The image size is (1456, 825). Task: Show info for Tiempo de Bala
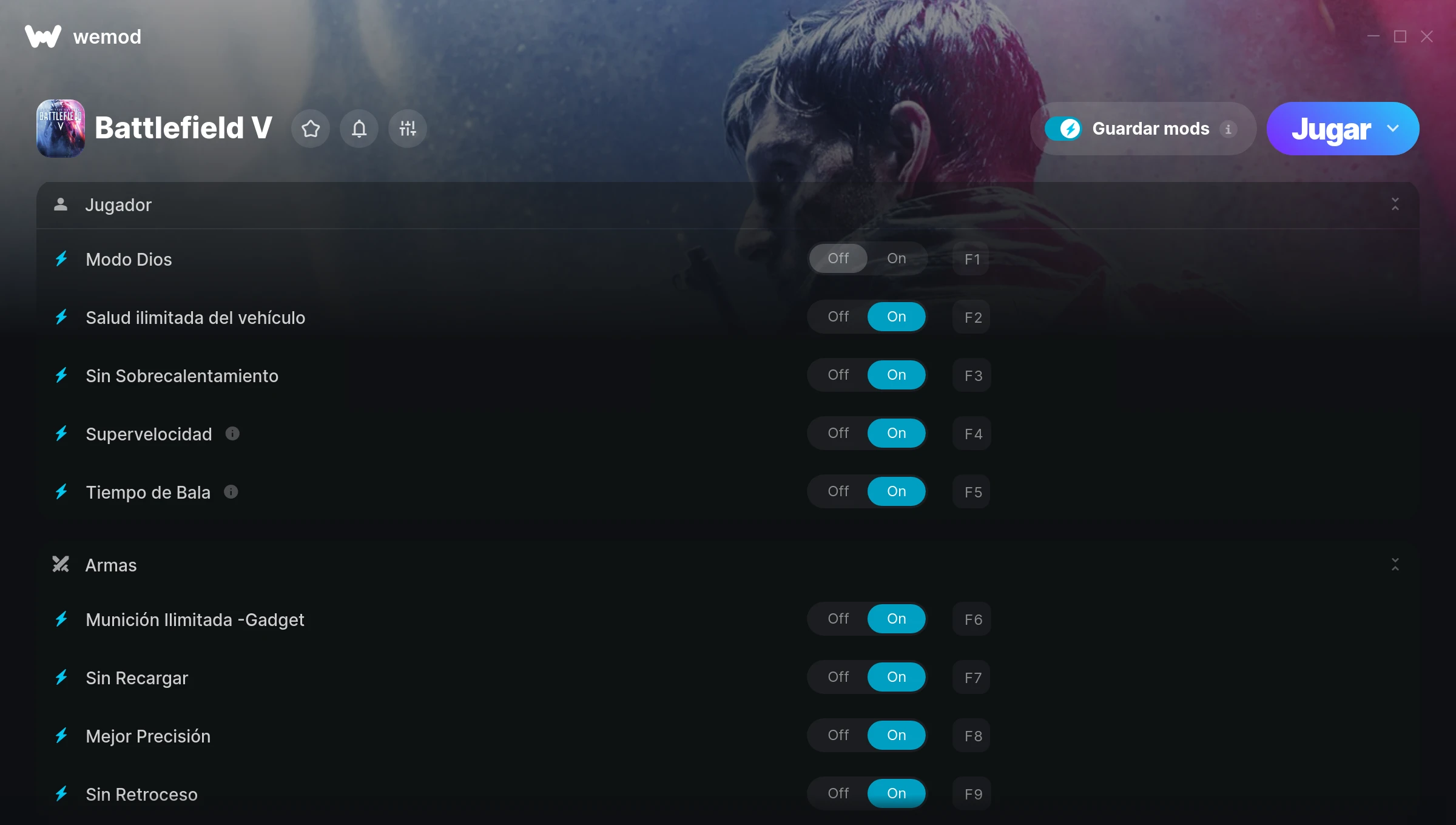(231, 491)
